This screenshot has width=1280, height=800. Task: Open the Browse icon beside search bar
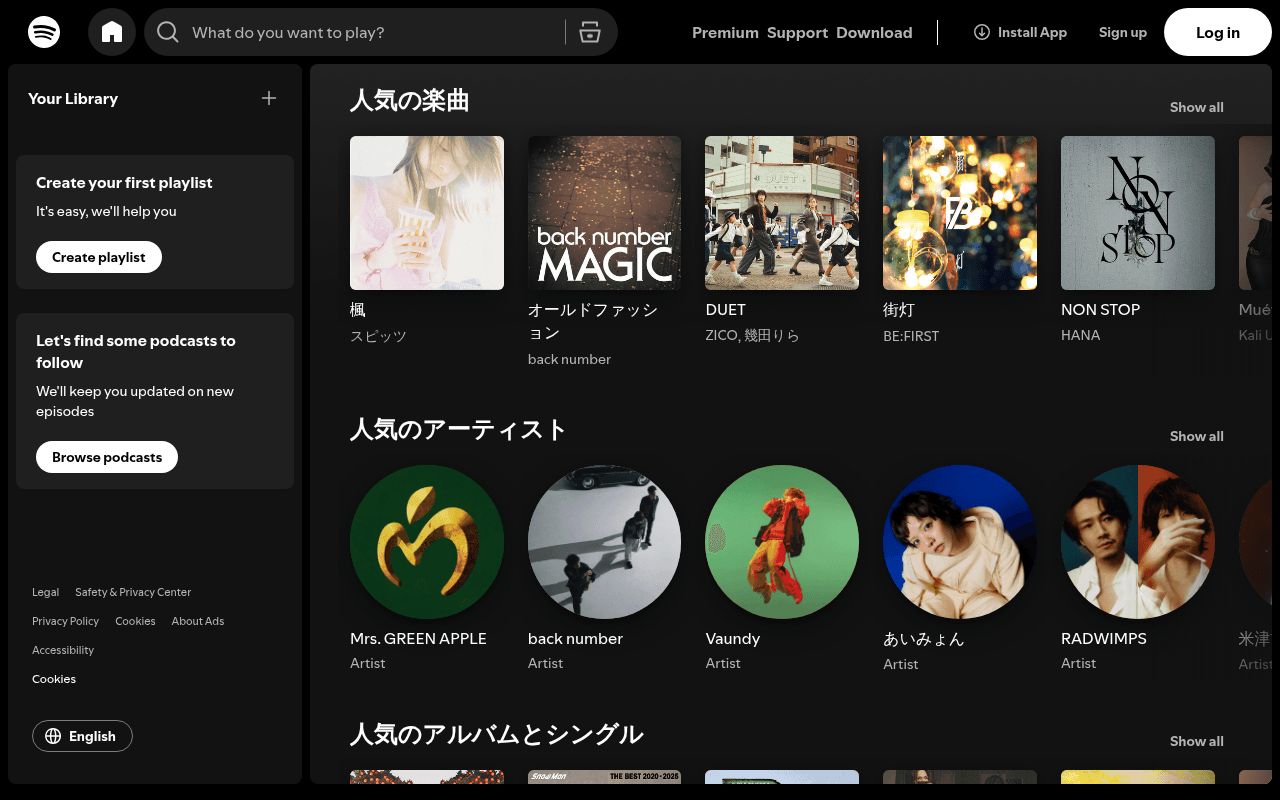coord(590,31)
